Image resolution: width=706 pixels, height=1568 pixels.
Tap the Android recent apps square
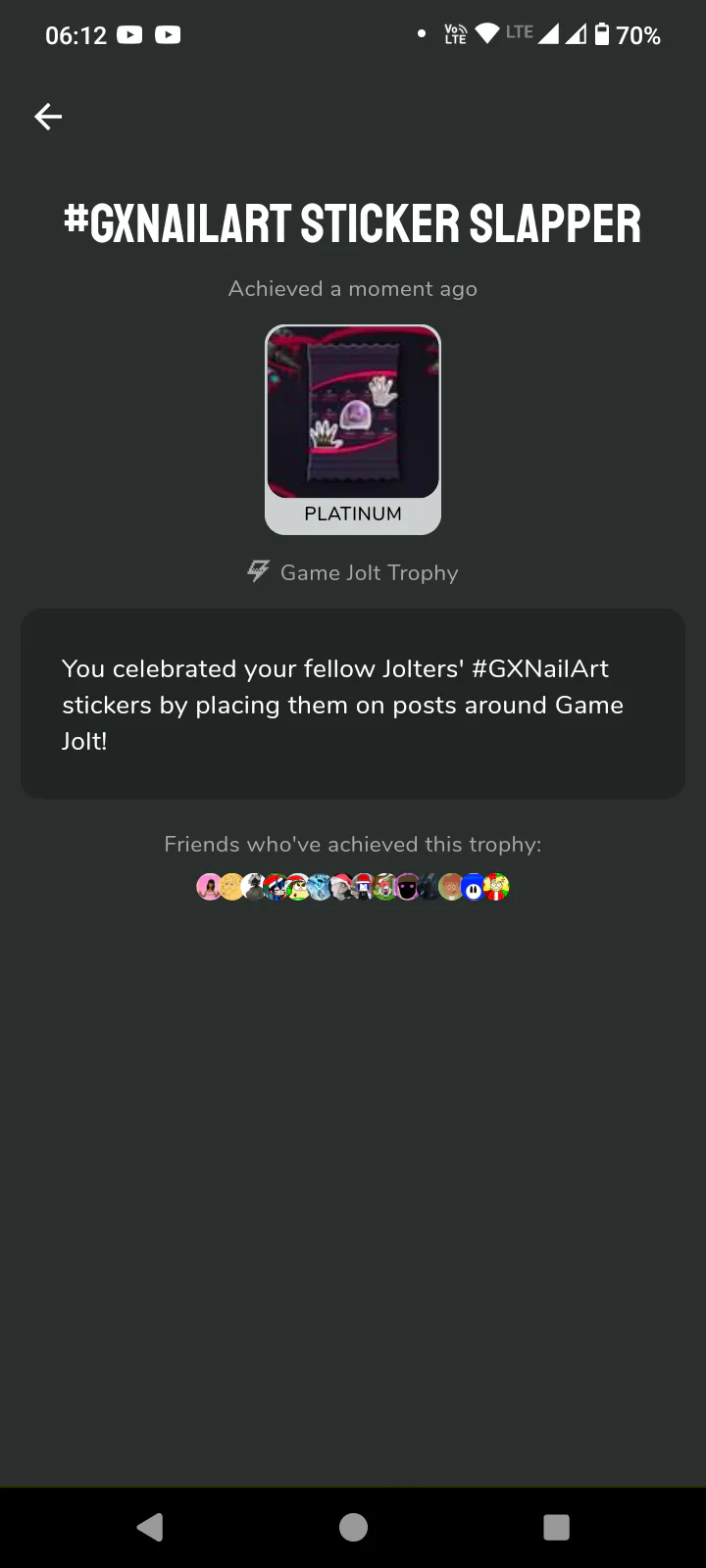[556, 1527]
